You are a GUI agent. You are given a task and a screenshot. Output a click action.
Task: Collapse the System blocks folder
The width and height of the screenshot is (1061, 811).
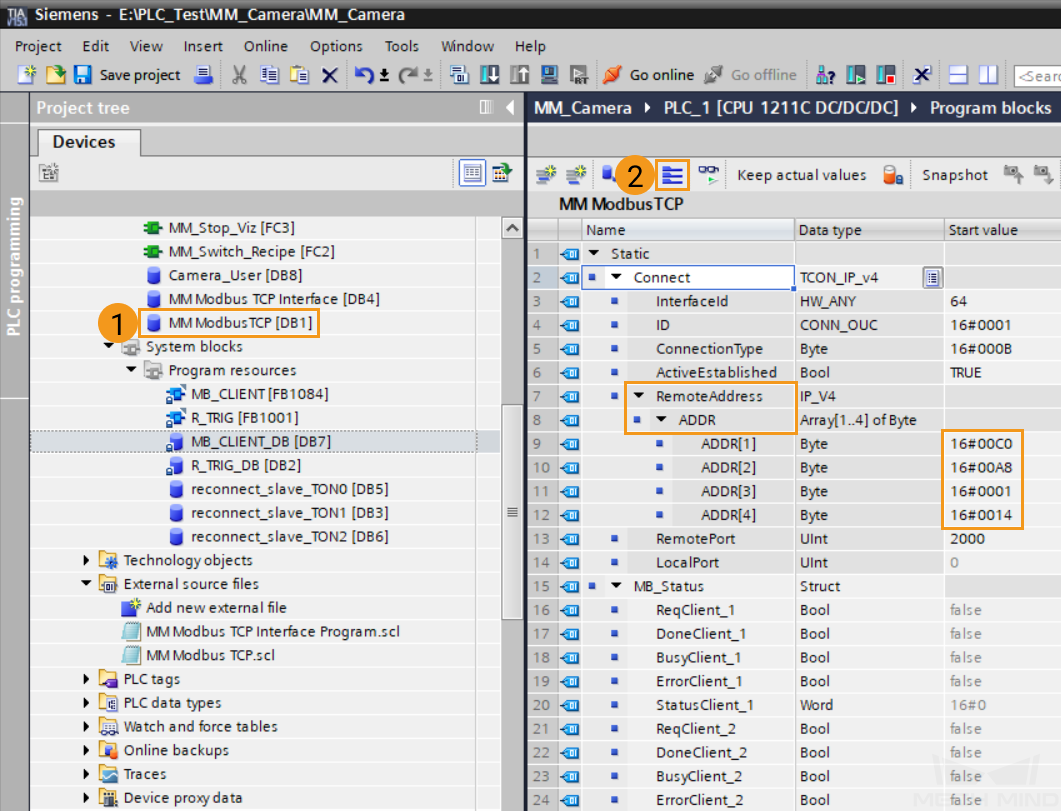tap(109, 347)
